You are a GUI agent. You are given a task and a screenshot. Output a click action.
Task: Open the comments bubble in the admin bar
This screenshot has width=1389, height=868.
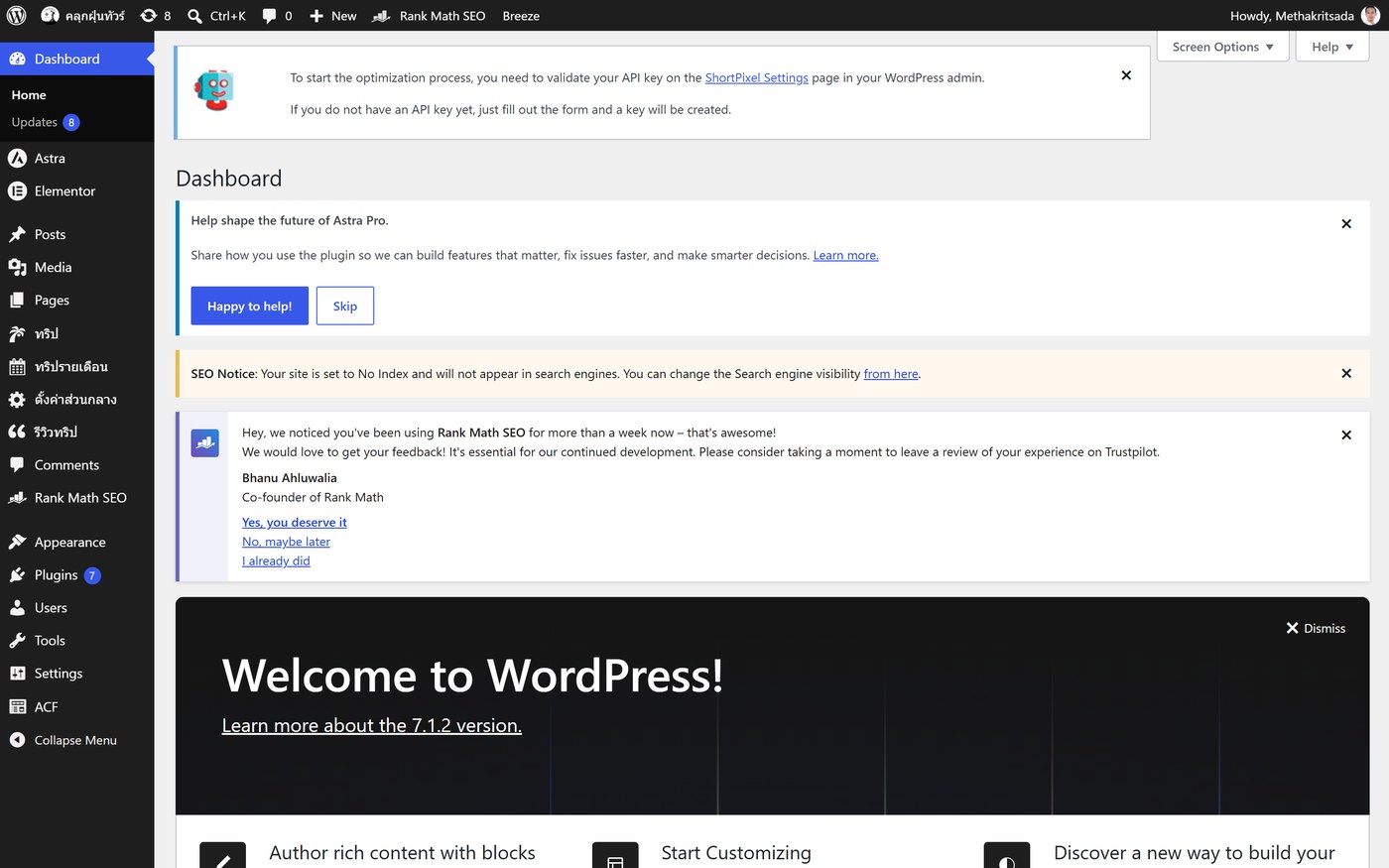[269, 16]
